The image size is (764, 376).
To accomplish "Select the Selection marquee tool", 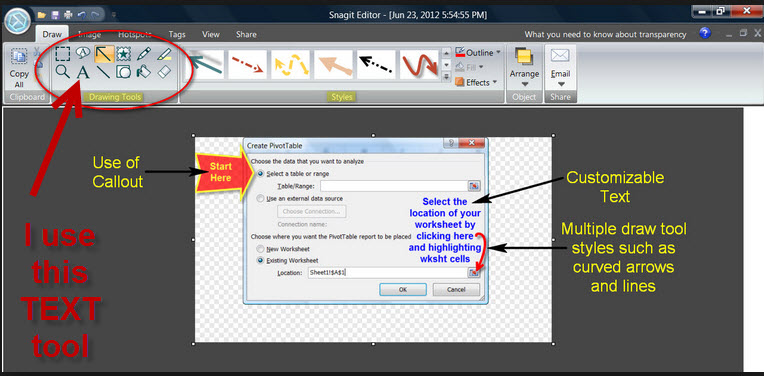I will pos(62,53).
